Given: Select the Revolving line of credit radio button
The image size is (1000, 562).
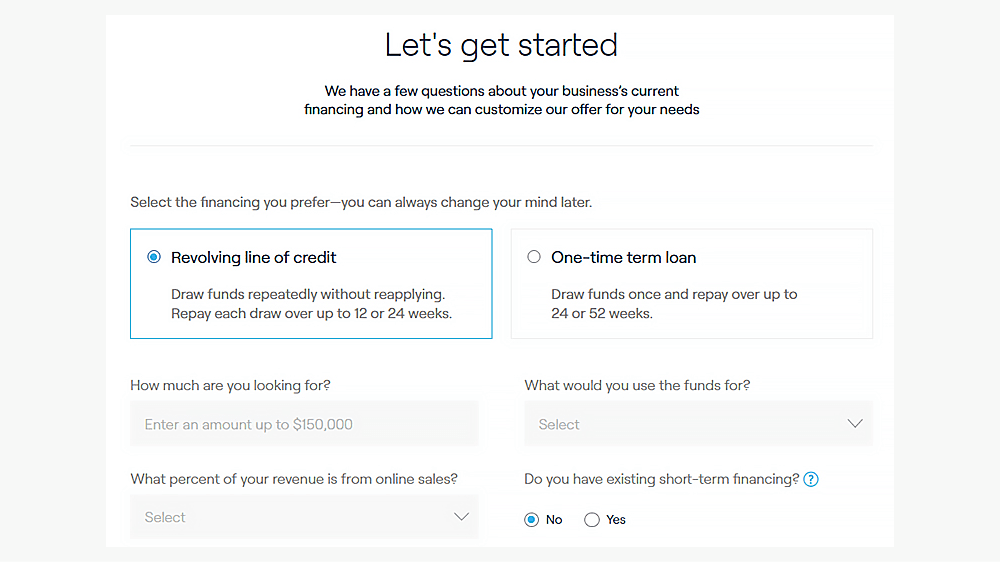Looking at the screenshot, I should 154,257.
